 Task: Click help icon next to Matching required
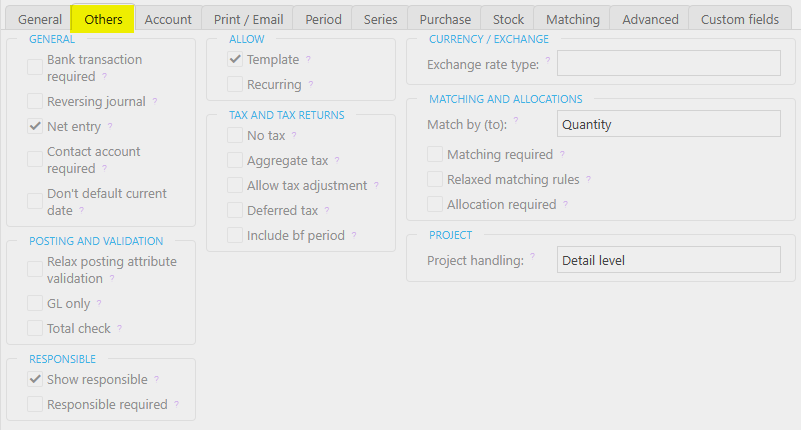(x=562, y=155)
